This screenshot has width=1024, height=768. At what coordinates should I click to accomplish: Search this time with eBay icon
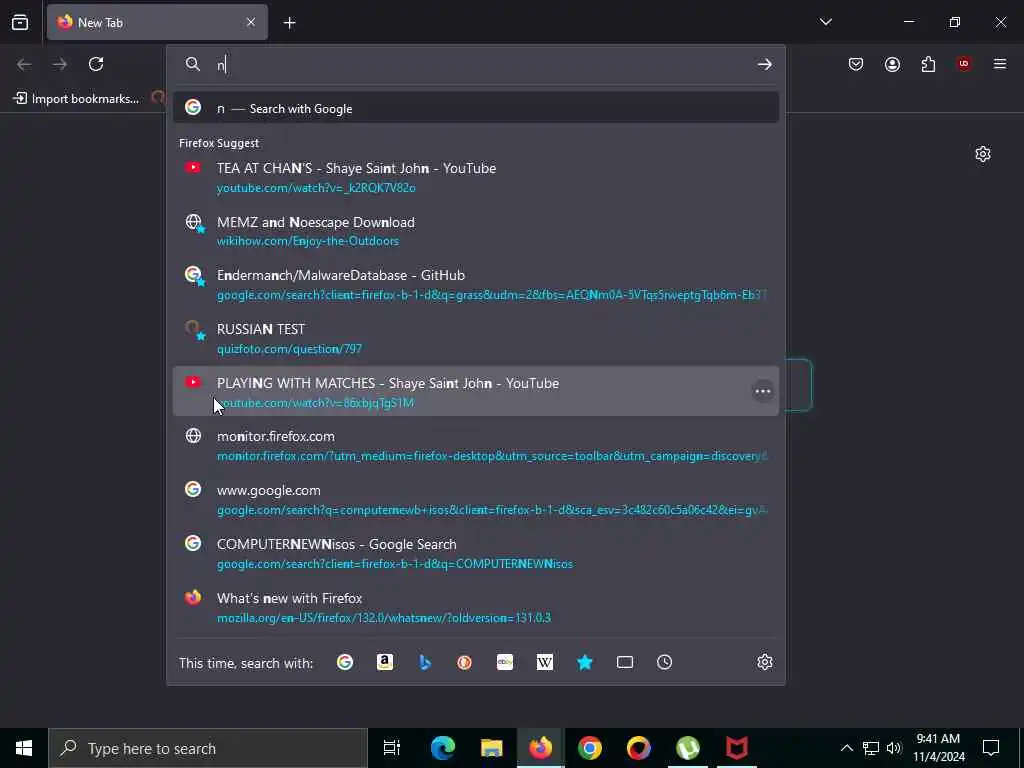[505, 662]
